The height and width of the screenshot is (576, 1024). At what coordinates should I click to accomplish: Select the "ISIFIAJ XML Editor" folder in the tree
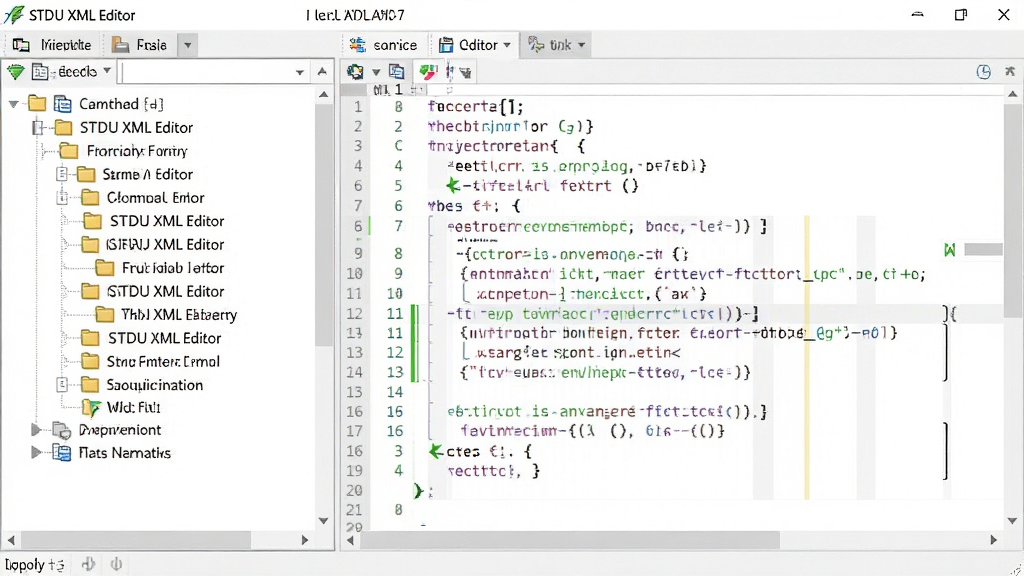[165, 244]
